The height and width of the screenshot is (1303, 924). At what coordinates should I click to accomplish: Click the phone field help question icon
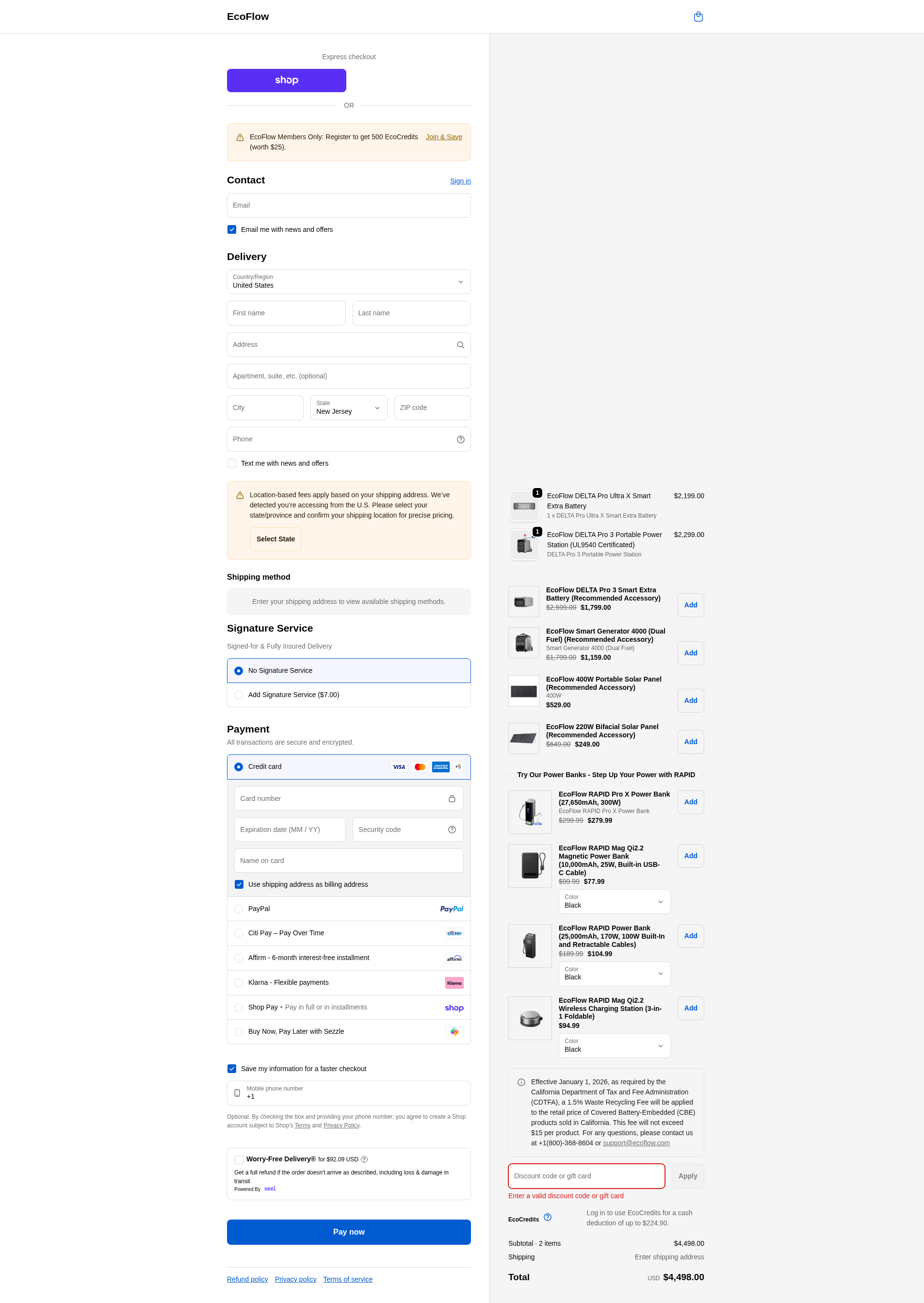click(x=460, y=439)
